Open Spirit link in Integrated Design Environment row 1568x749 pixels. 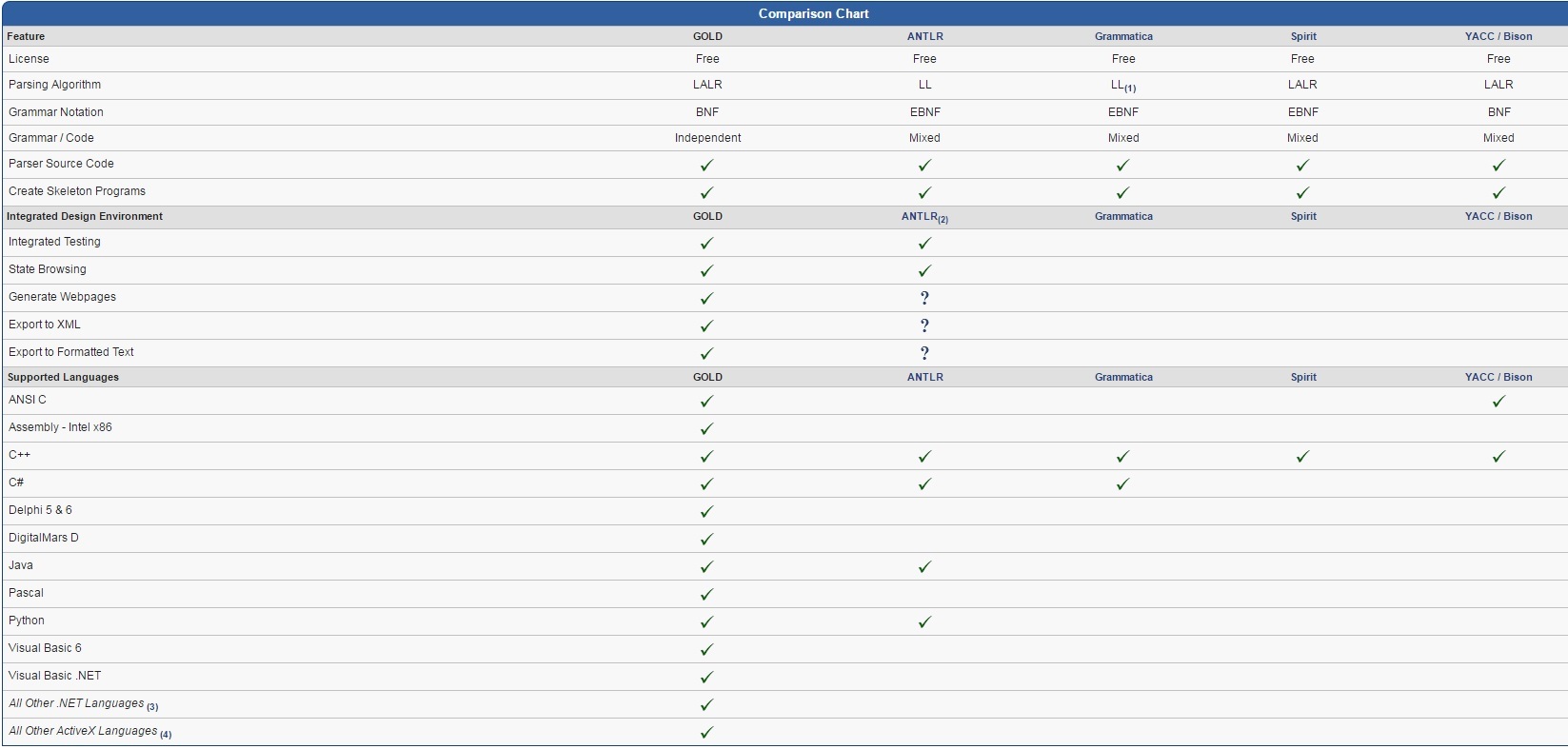[x=1303, y=216]
